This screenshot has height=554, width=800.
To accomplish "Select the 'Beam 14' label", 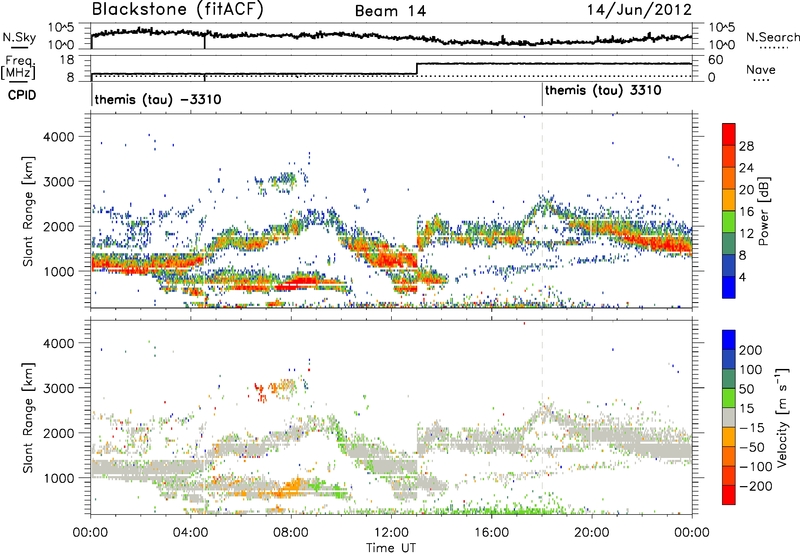I will click(x=390, y=11).
